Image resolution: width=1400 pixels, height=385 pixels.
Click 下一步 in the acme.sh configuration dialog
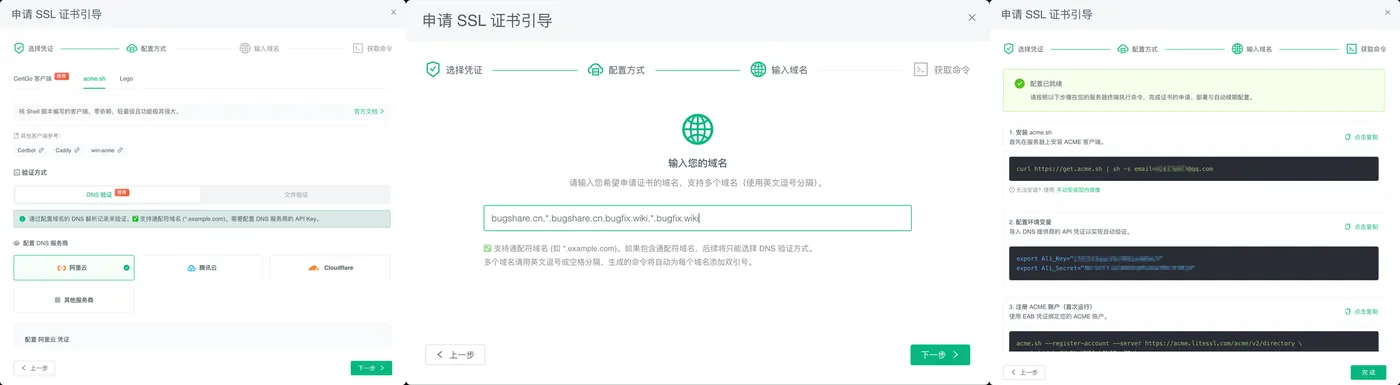[371, 368]
